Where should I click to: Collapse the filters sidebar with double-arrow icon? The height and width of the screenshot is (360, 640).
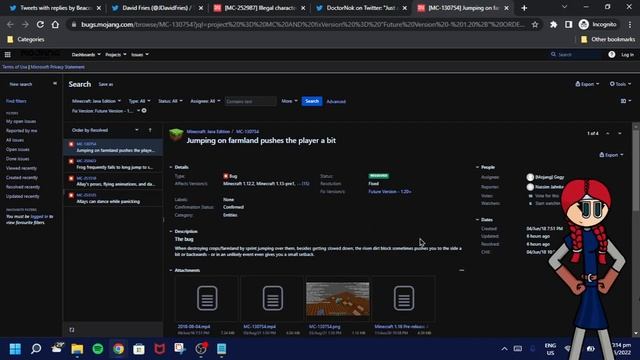pos(55,84)
